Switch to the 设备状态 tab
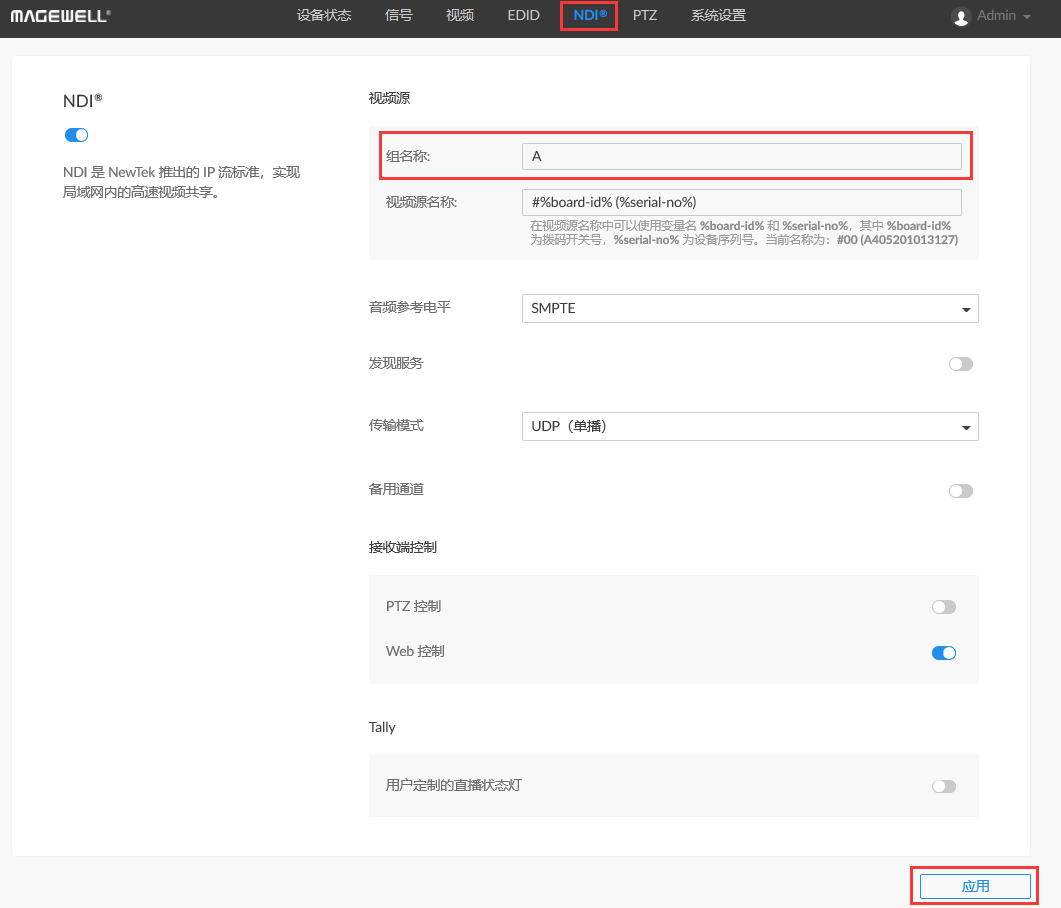Viewport: 1061px width, 908px height. (324, 16)
